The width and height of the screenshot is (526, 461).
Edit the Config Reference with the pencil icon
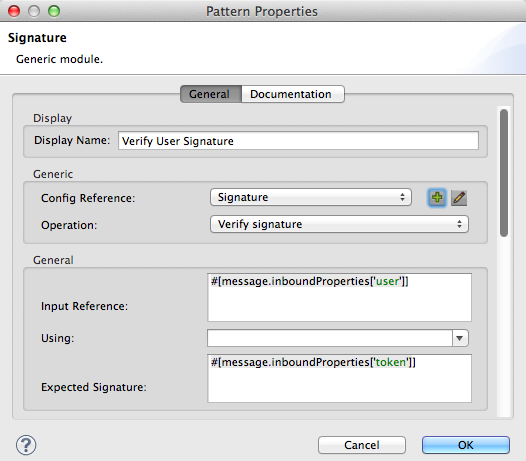point(459,198)
